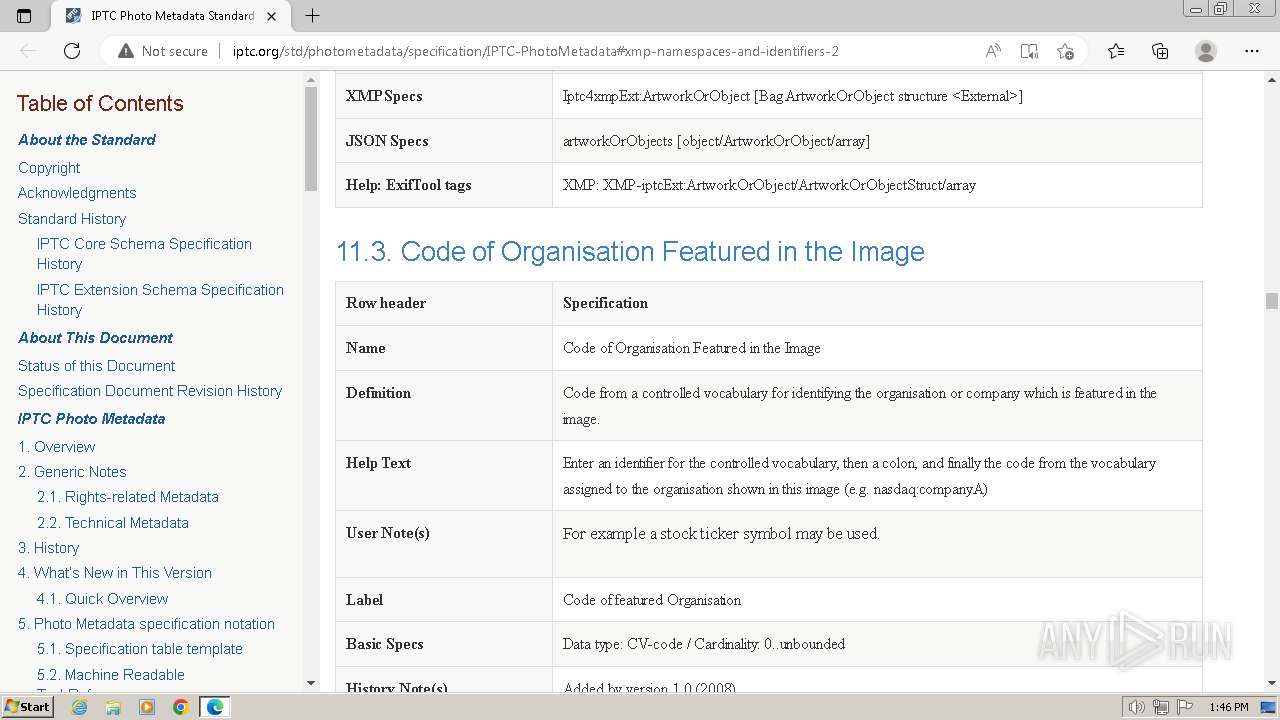1280x720 pixels.
Task: Click the About the Standard heading
Action: click(x=87, y=140)
